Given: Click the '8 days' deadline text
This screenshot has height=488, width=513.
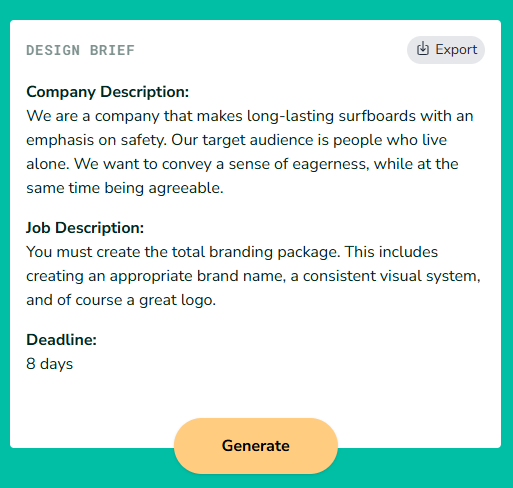Looking at the screenshot, I should coord(49,364).
